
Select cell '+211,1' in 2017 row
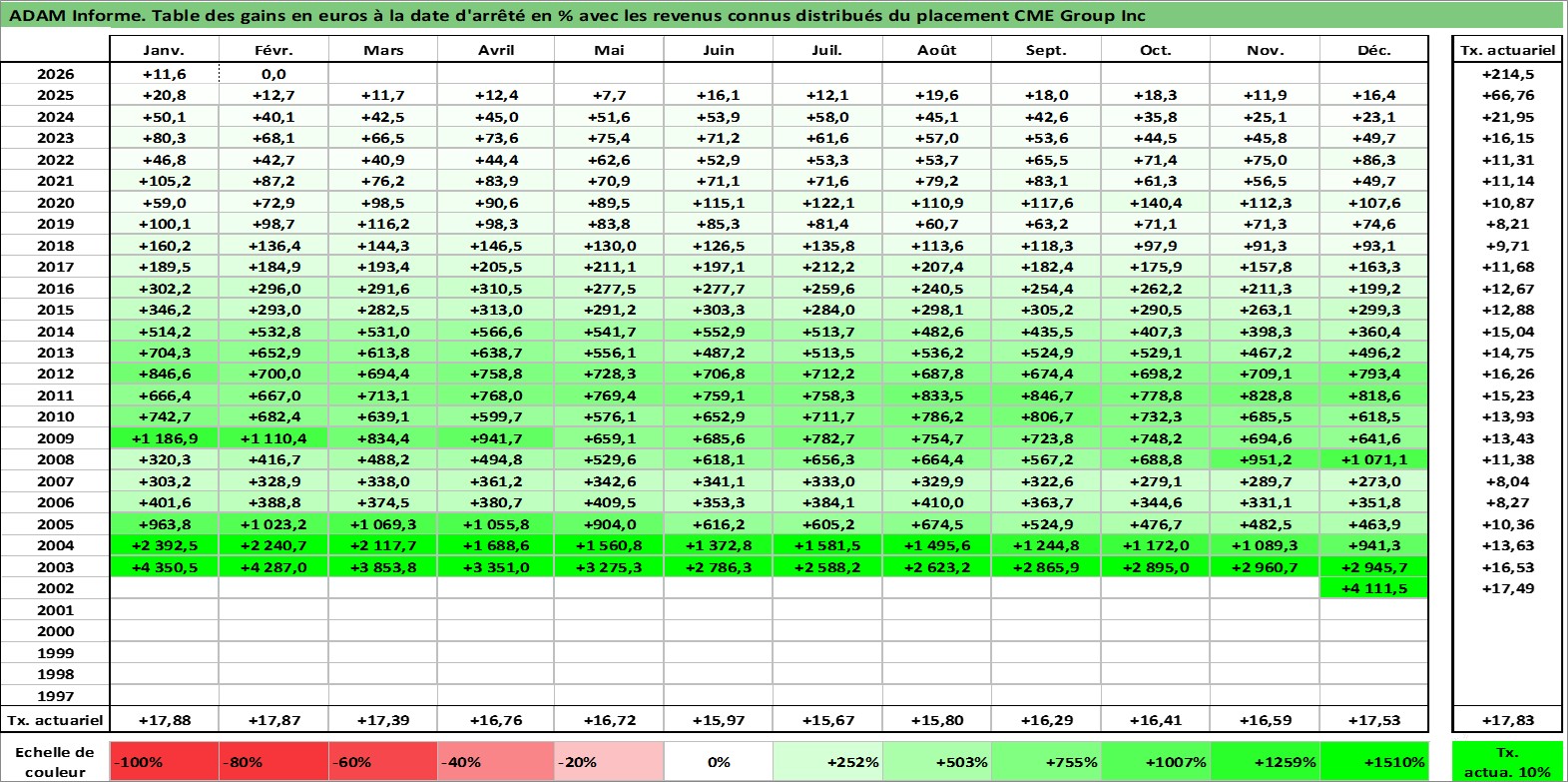(x=608, y=267)
